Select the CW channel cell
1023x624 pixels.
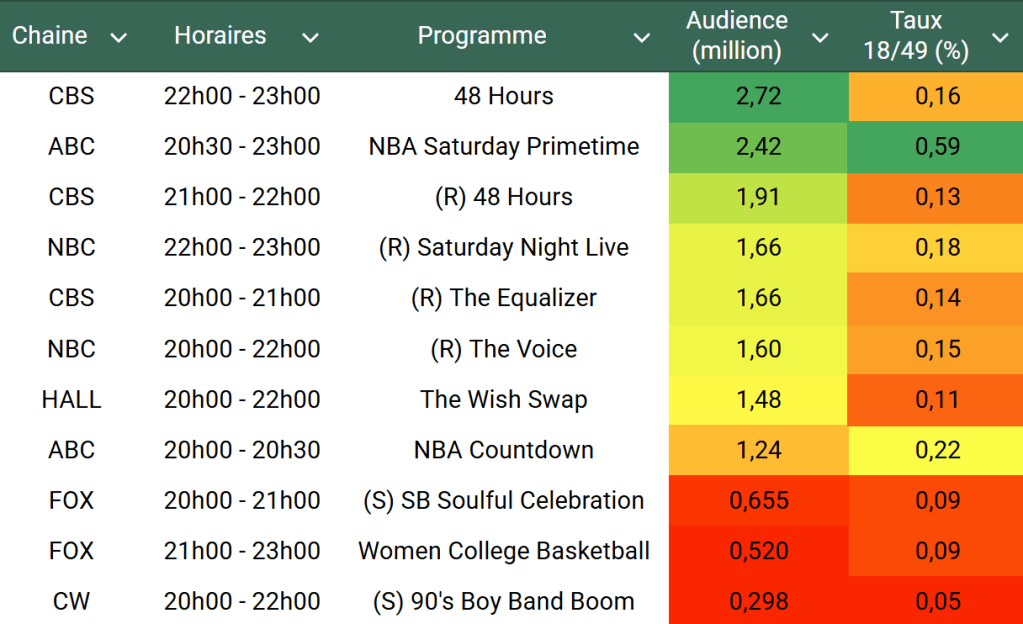[71, 601]
